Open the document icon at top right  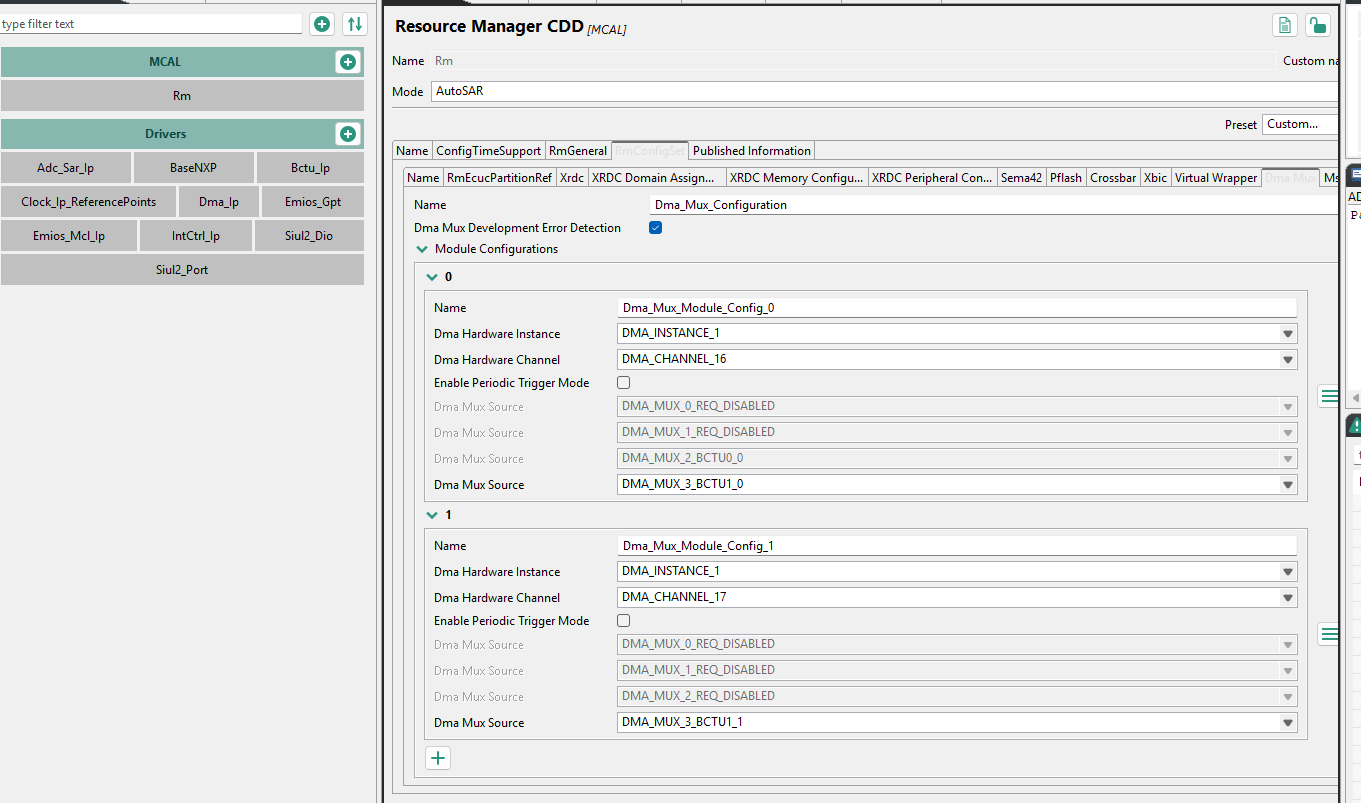click(x=1285, y=26)
